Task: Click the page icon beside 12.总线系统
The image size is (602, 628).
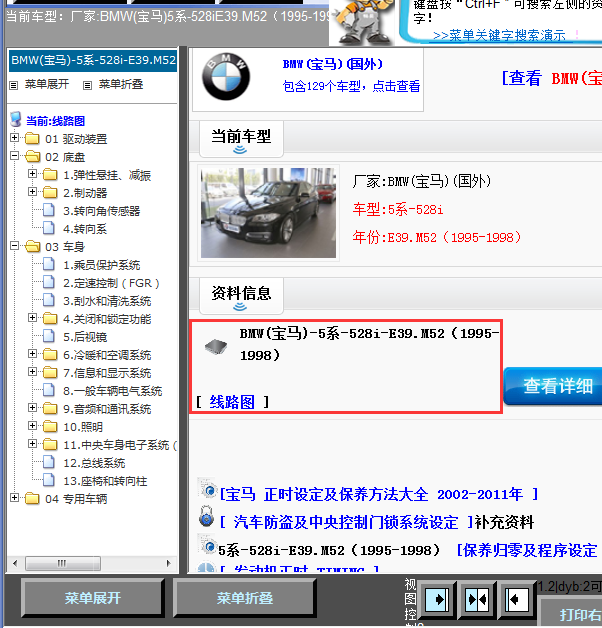Action: (49, 462)
